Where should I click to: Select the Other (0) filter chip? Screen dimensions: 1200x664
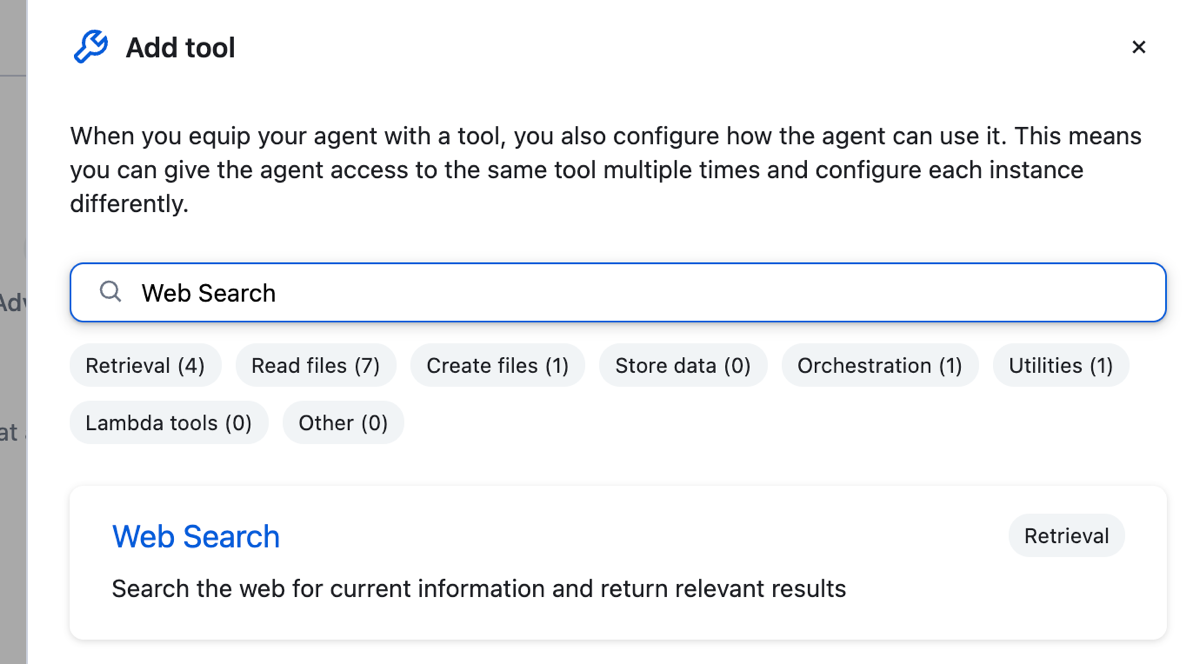343,422
